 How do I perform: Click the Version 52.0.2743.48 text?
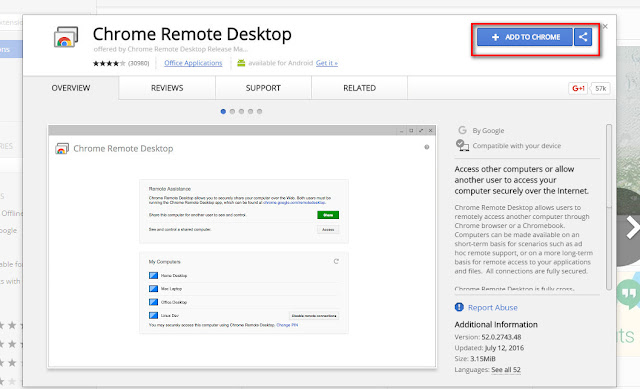(488, 337)
